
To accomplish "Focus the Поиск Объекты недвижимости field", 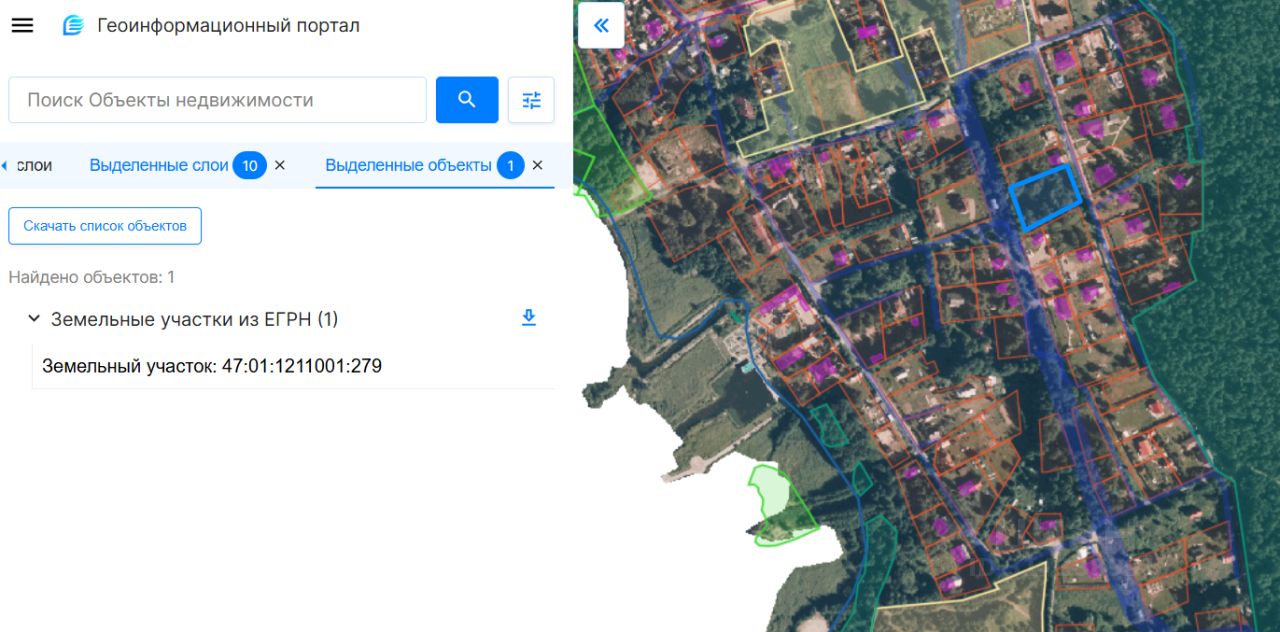I will click(217, 100).
